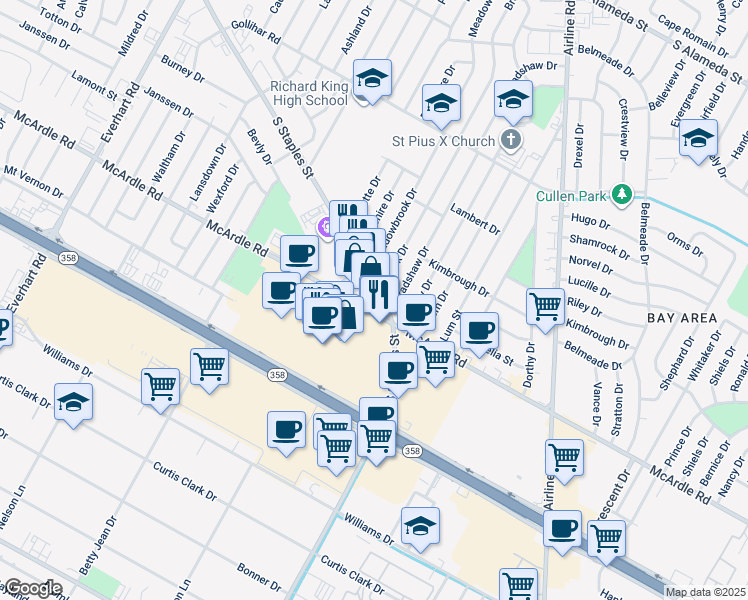Image resolution: width=748 pixels, height=600 pixels.
Task: Open the coffee cup marker beside Crescent Dr
Action: pos(562,527)
